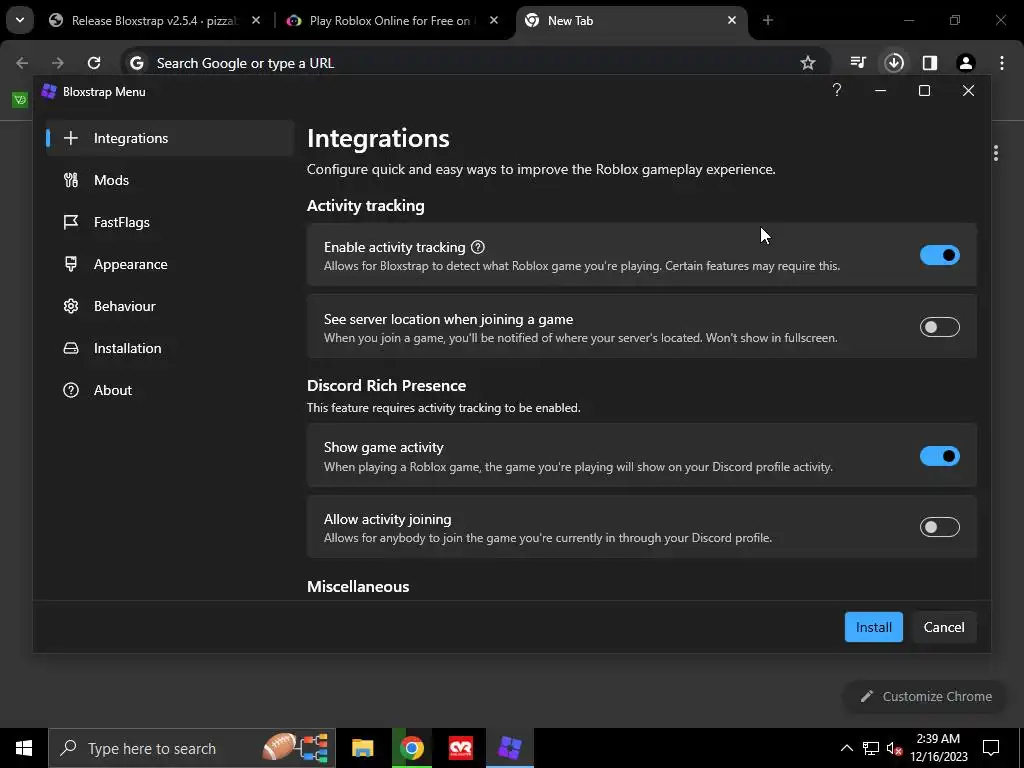Screen dimensions: 1024x768
Task: Open Chrome media controls icon
Action: (858, 63)
